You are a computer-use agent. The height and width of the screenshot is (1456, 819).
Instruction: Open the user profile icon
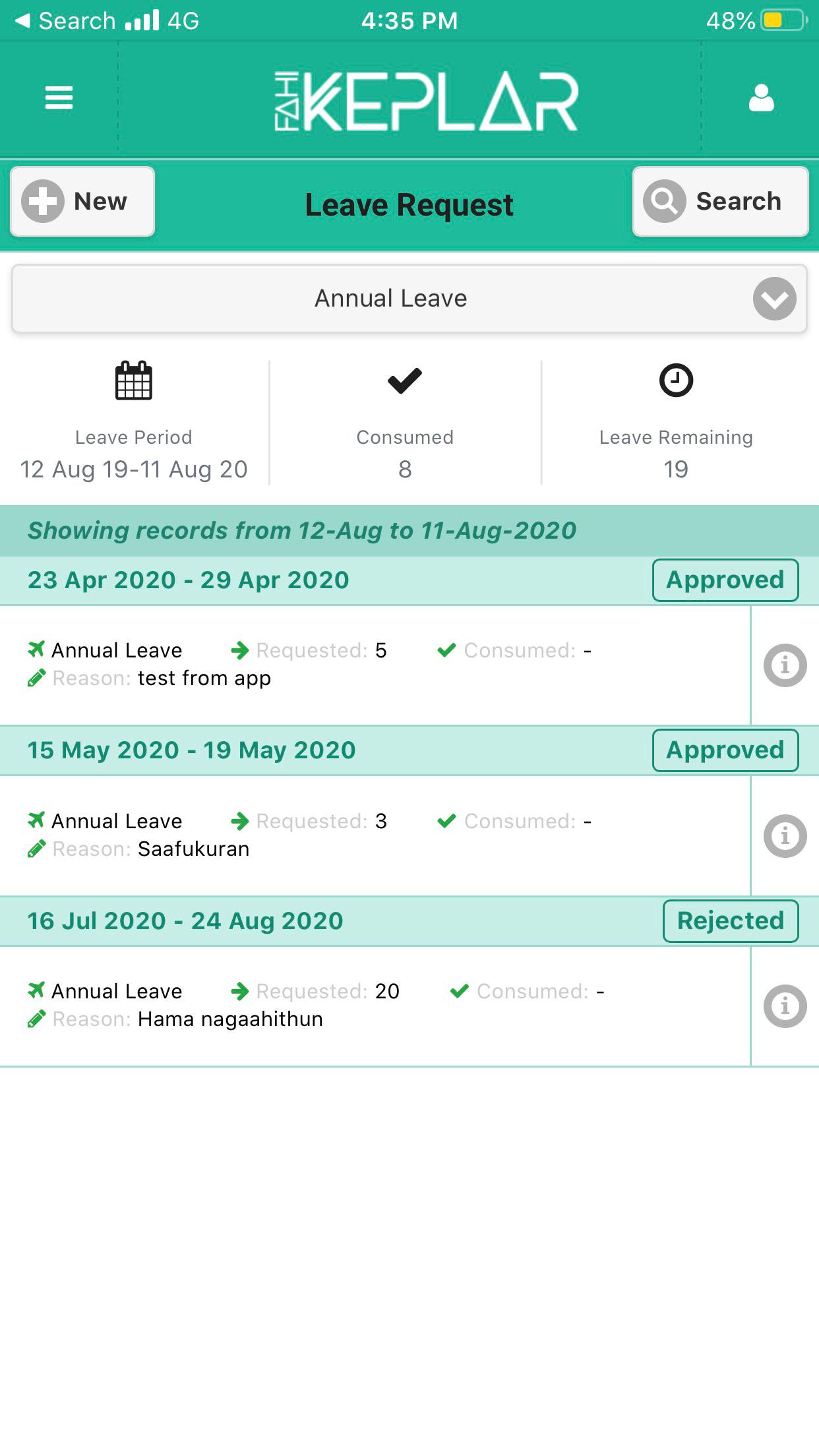761,98
